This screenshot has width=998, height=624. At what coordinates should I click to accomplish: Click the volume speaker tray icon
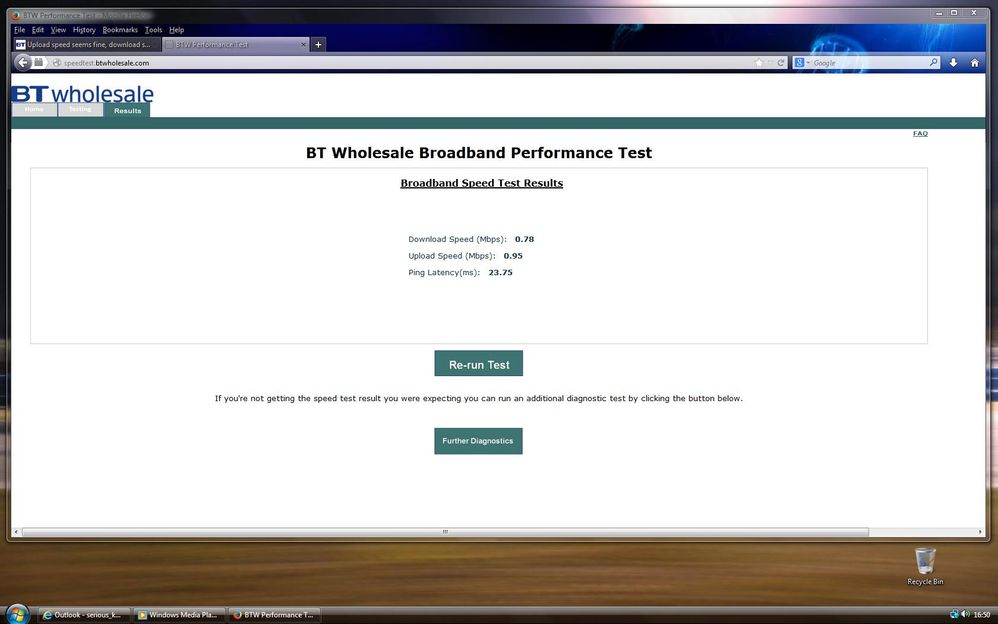966,614
